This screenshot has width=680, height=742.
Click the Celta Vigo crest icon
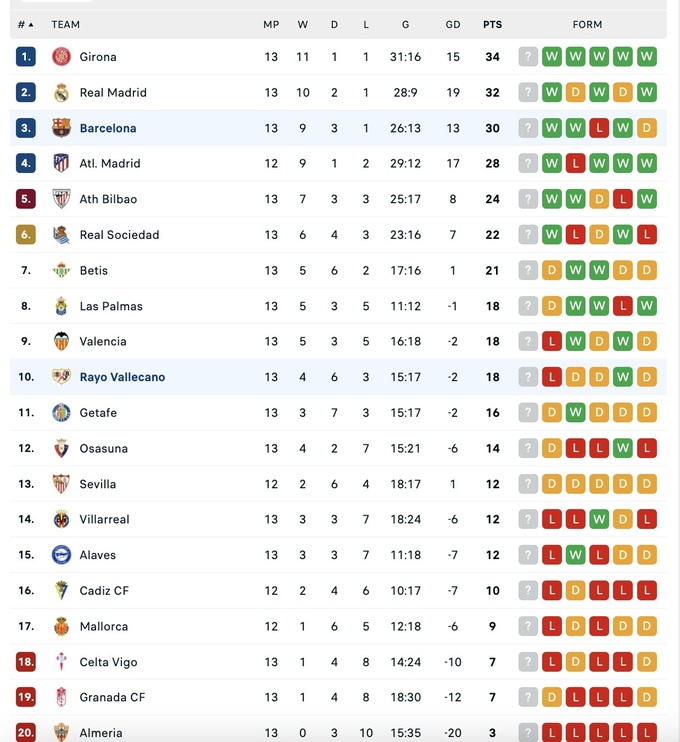tap(61, 662)
